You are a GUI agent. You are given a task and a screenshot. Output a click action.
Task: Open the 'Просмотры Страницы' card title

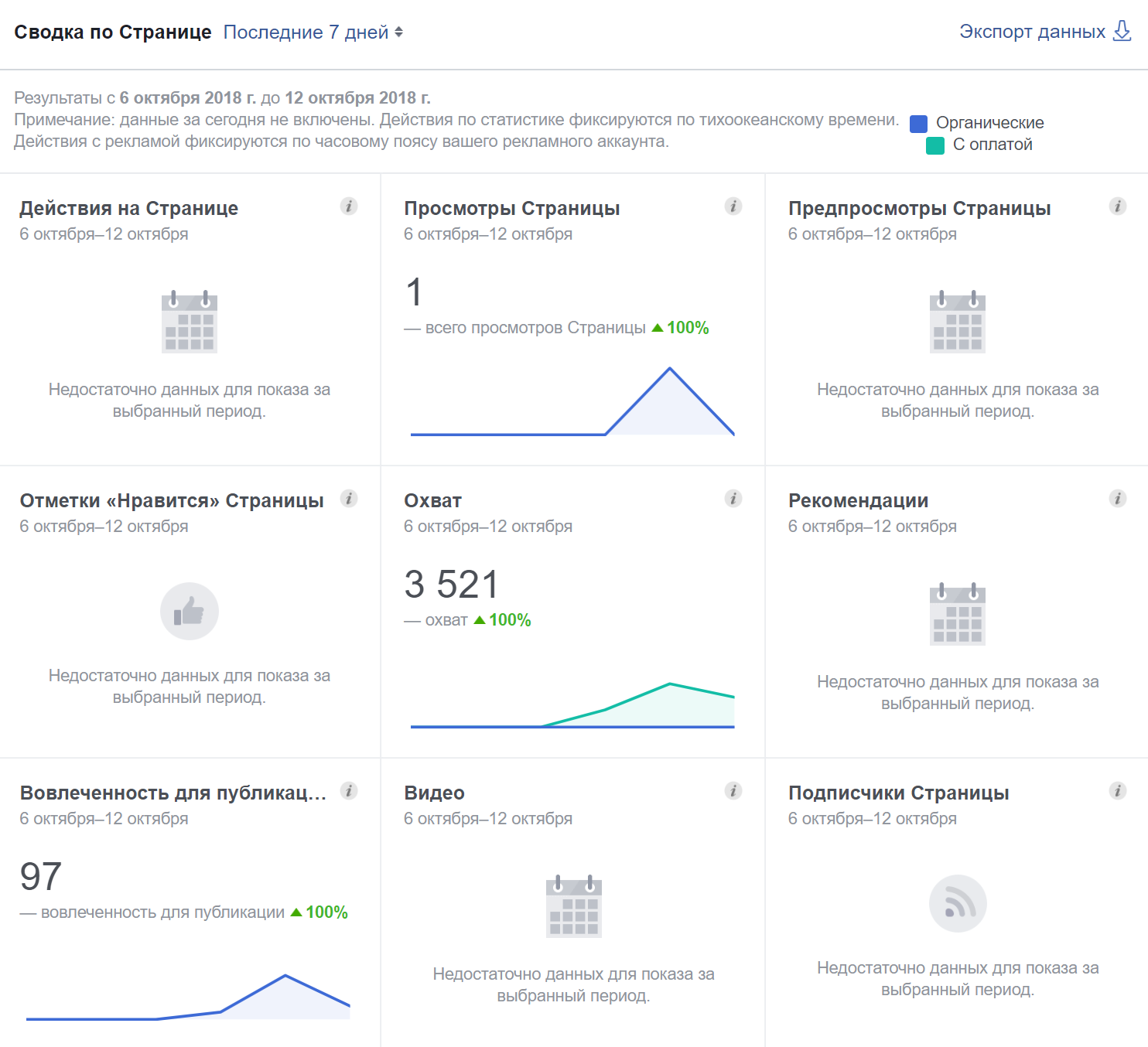(512, 209)
